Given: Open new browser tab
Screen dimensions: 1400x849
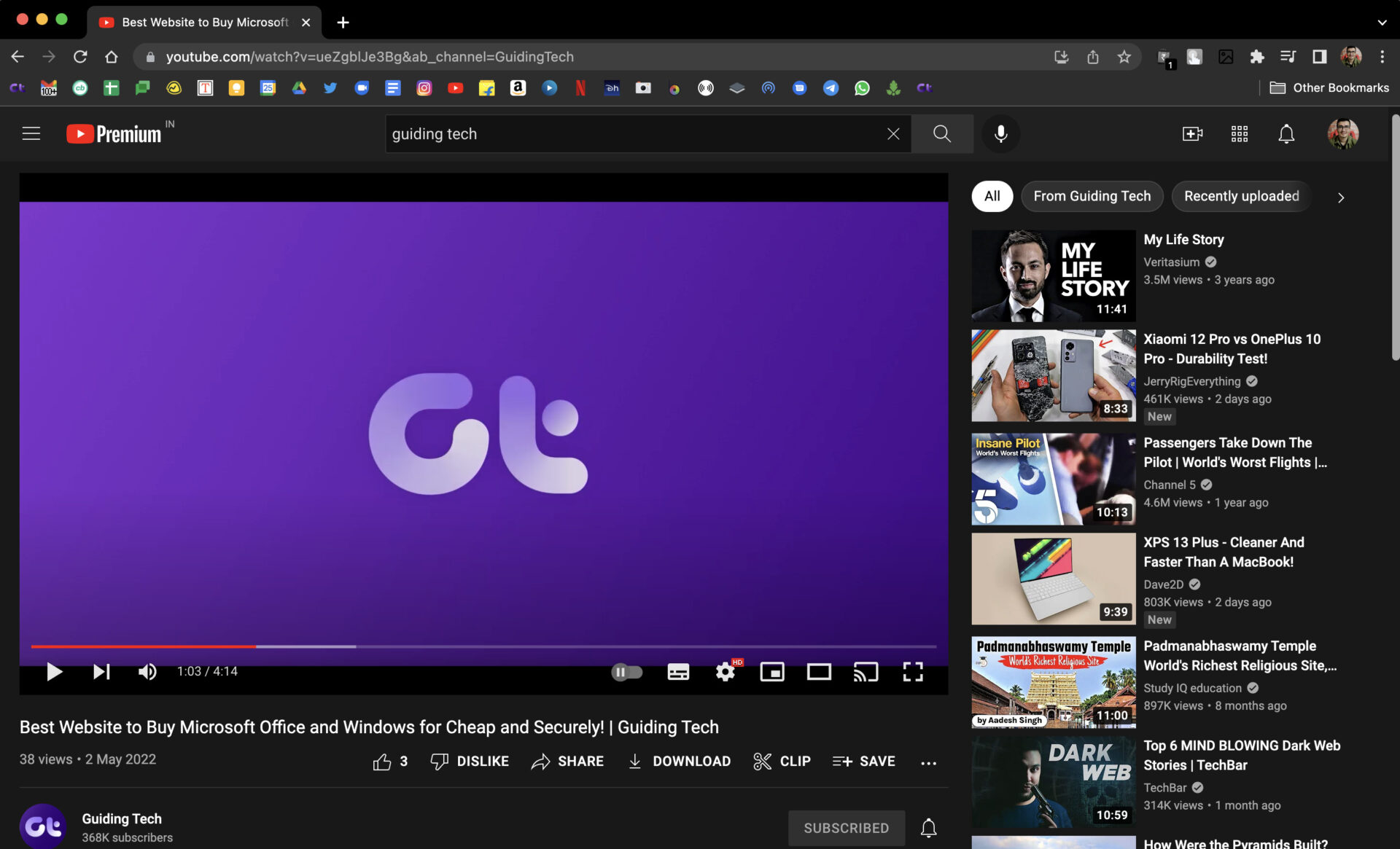Looking at the screenshot, I should coord(343,23).
